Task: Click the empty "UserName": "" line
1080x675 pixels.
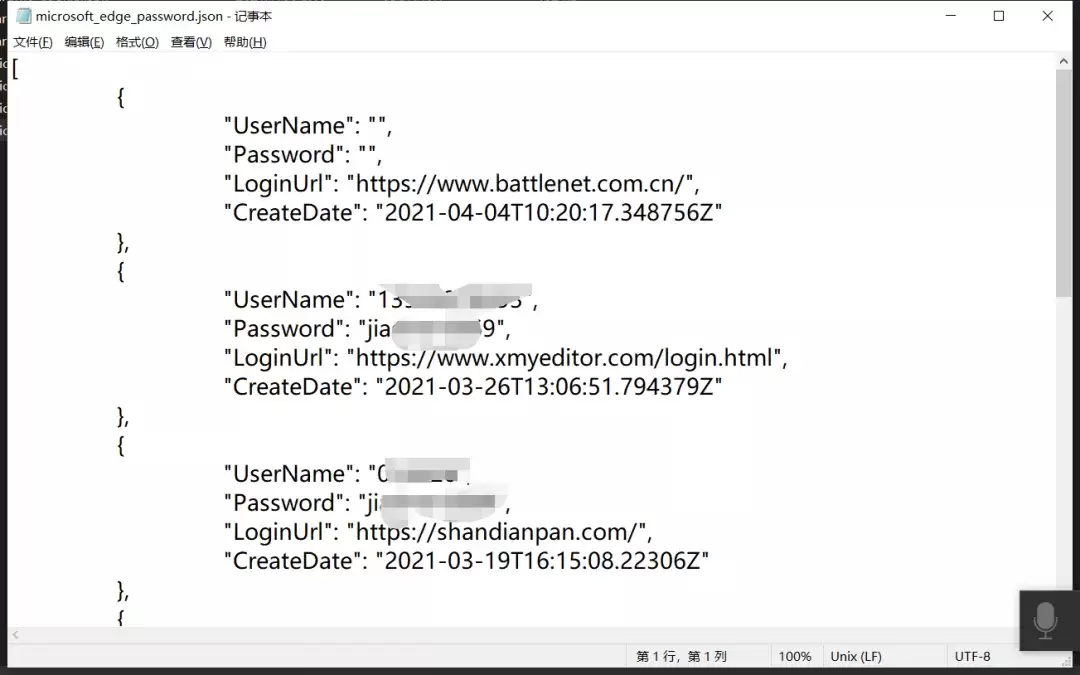Action: (x=308, y=126)
